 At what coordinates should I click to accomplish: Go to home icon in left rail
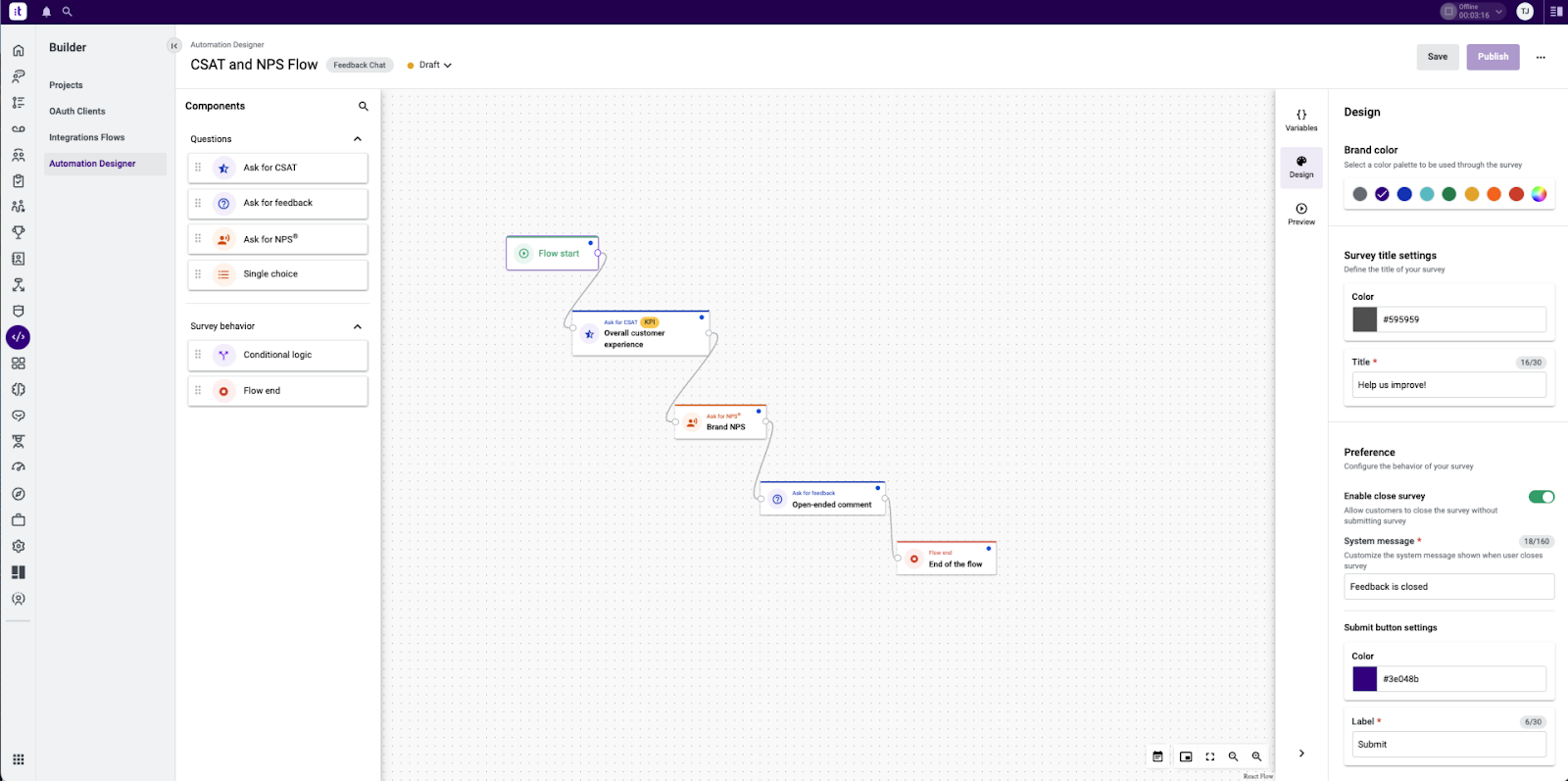(x=18, y=50)
